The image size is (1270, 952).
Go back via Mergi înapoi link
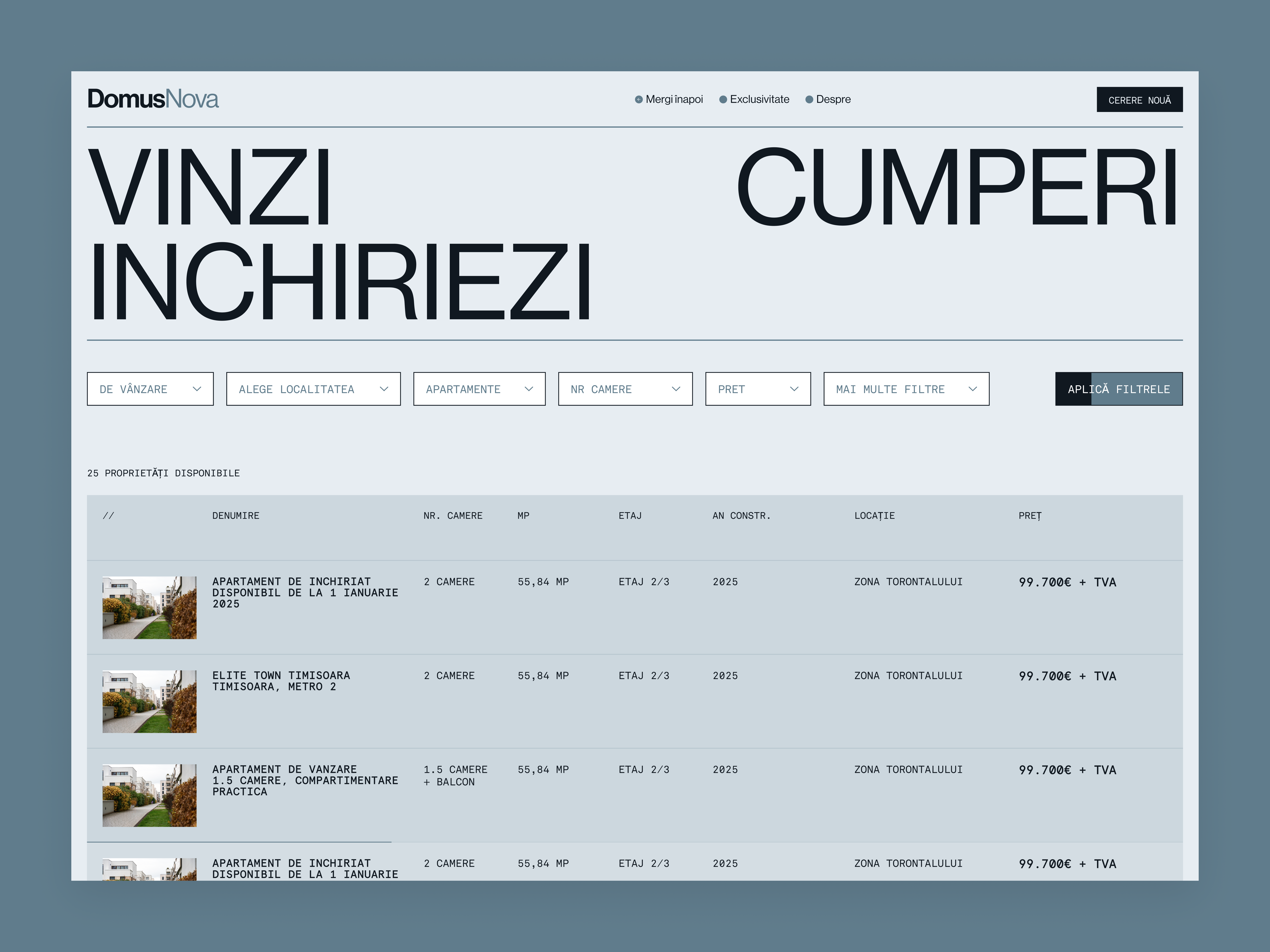(x=674, y=99)
